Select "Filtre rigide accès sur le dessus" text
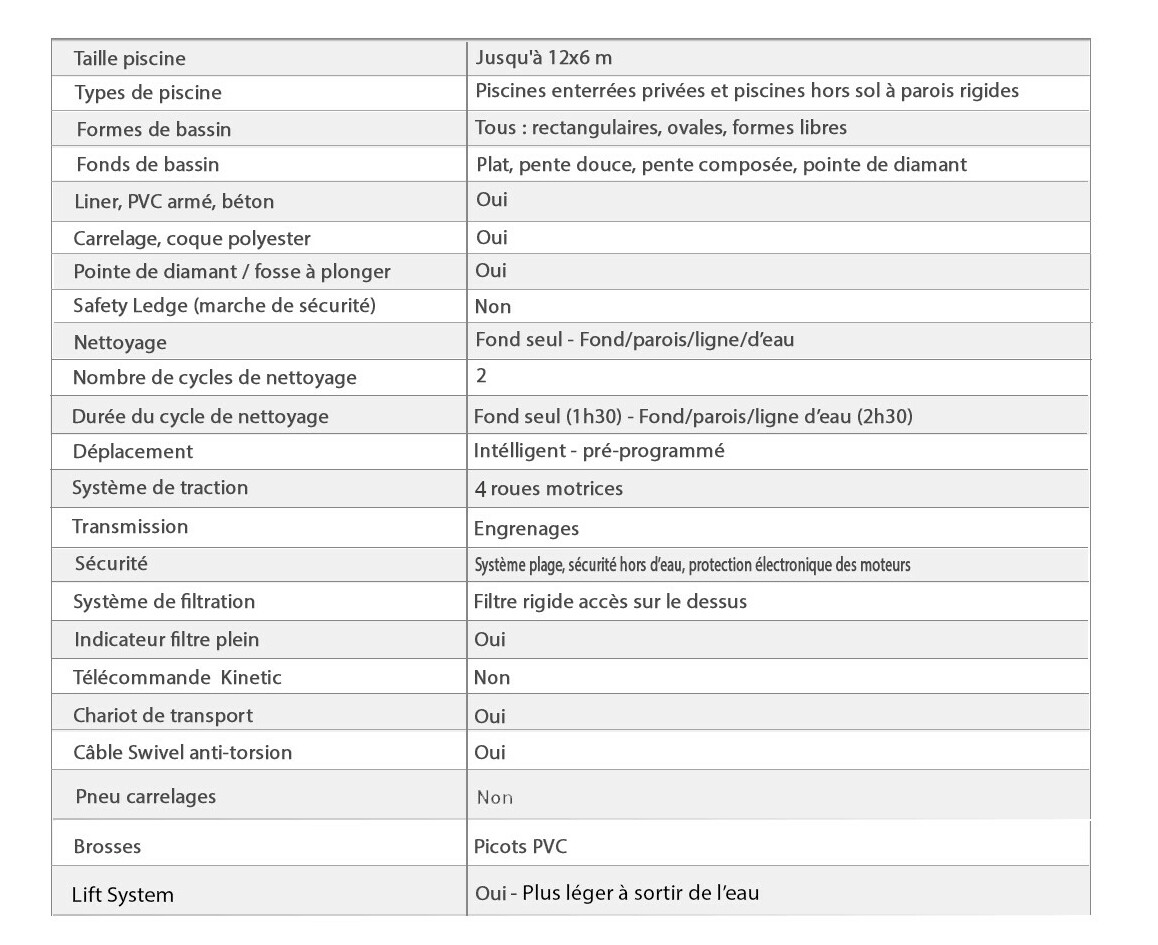Image resolution: width=1158 pixels, height=945 pixels. (610, 602)
